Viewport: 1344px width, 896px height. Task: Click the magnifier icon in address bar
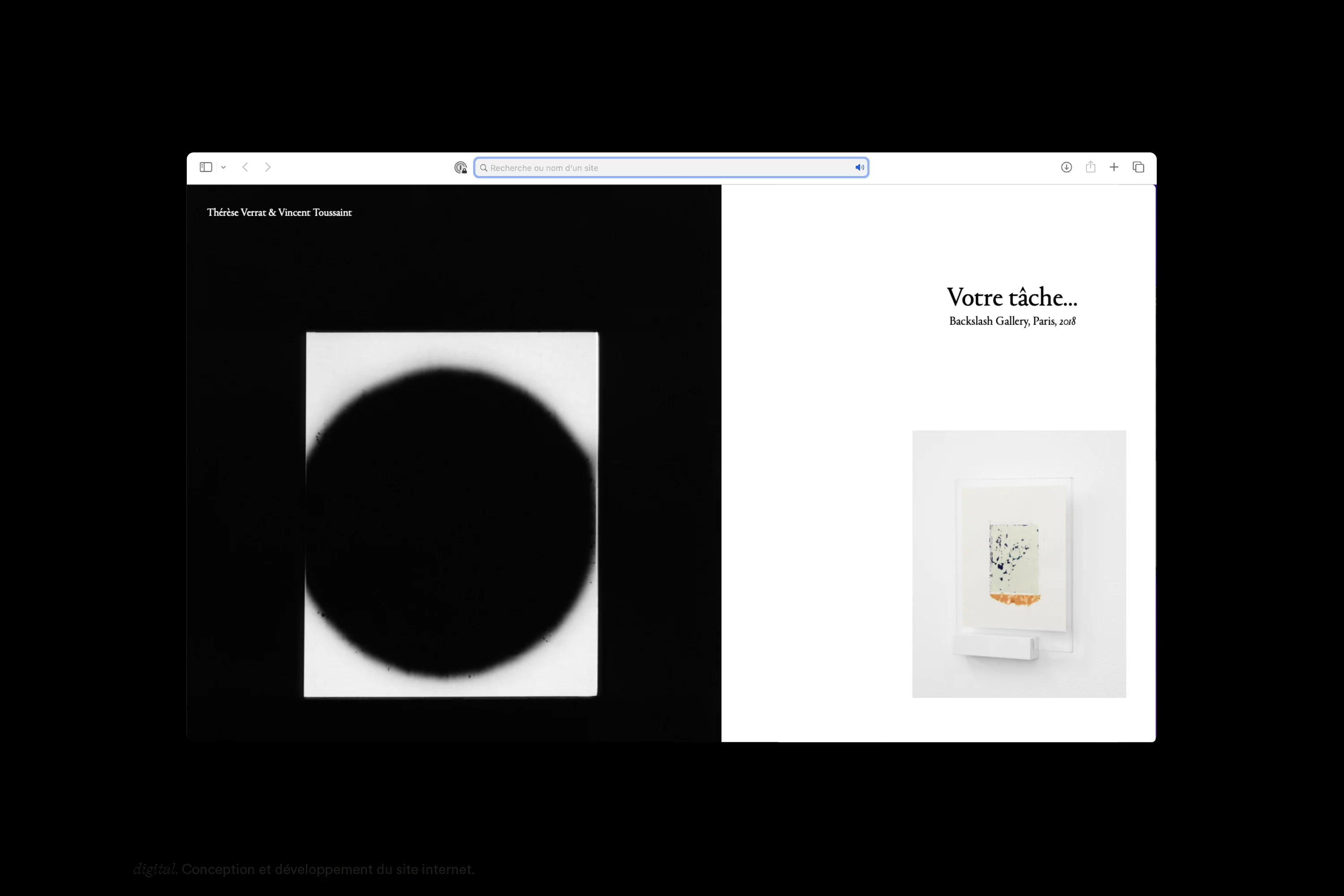[483, 168]
